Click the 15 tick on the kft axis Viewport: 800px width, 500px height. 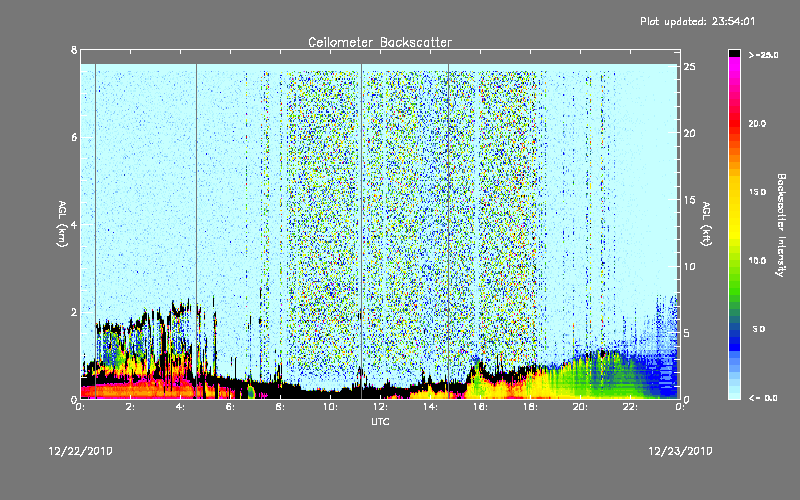pos(690,200)
